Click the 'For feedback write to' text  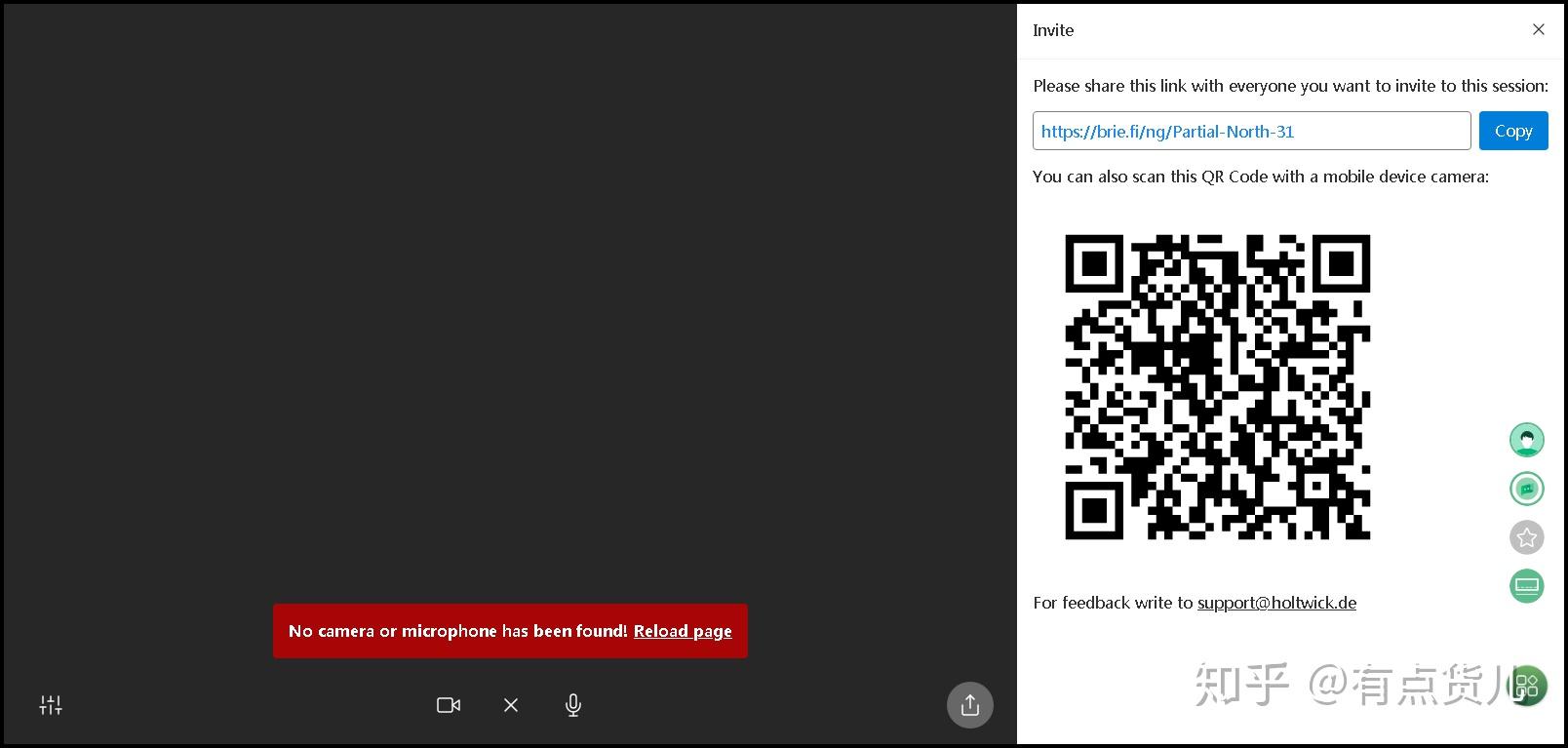(x=1113, y=603)
